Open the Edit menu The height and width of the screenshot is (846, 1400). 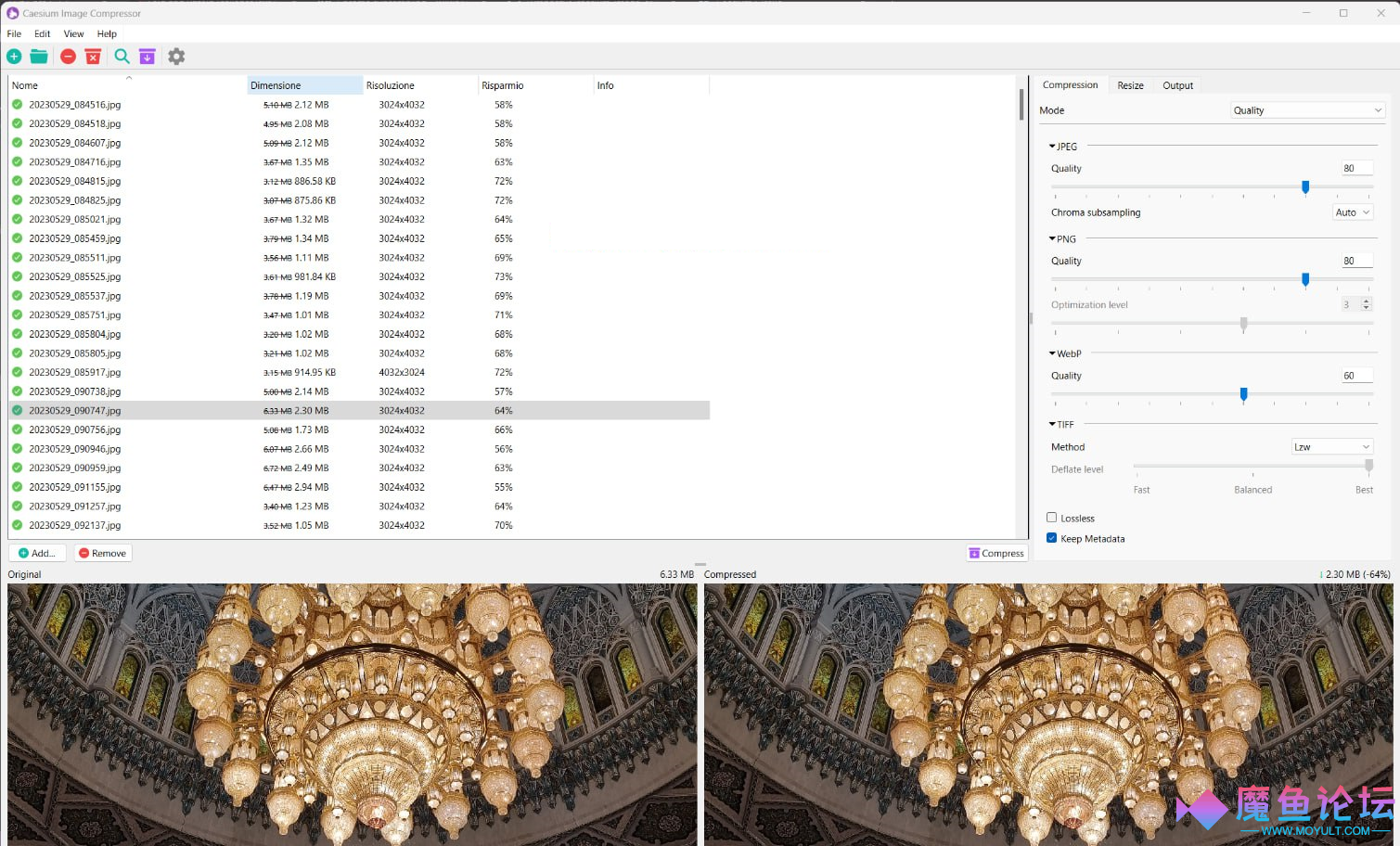[43, 33]
